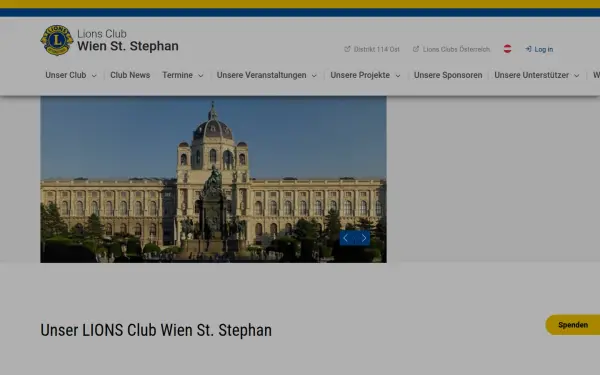Open the Unsere Unterstützer menu item
Viewport: 600px width, 375px height.
532,75
